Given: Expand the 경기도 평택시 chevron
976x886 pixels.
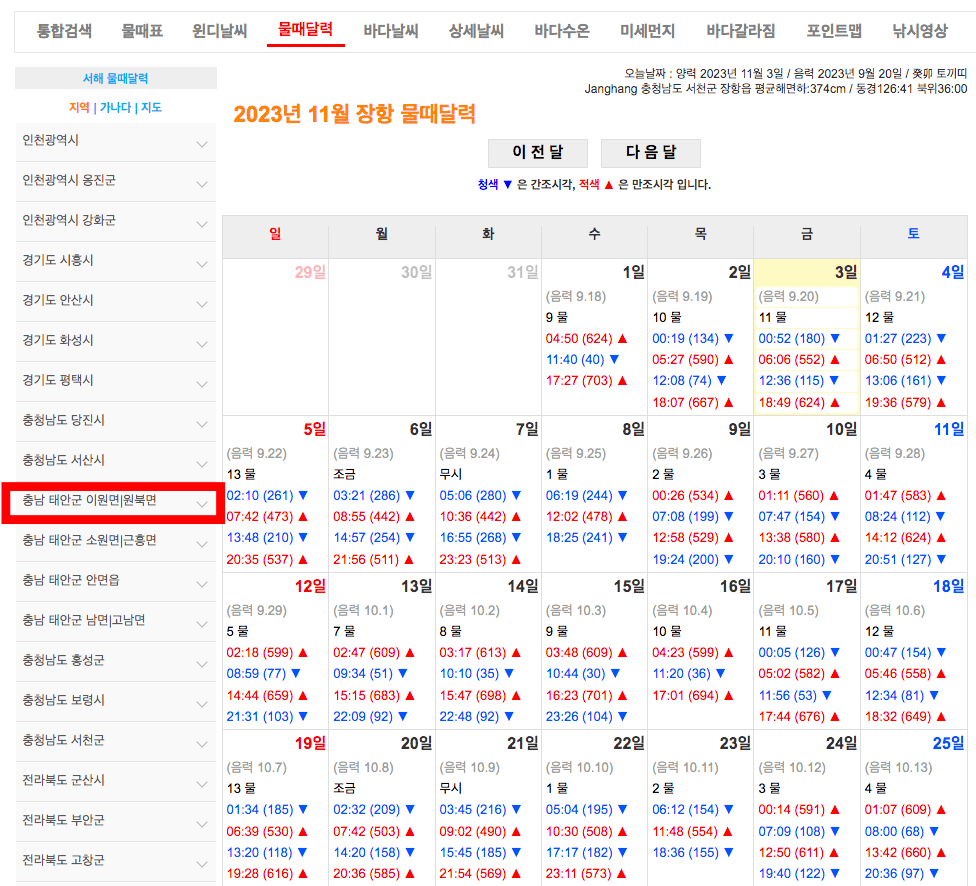Looking at the screenshot, I should tap(202, 384).
